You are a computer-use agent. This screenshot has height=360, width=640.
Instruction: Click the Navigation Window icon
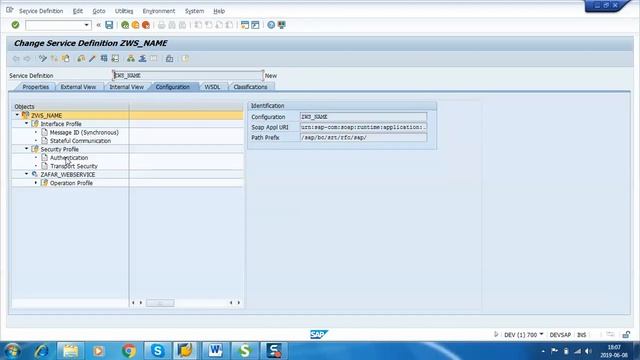click(116, 59)
